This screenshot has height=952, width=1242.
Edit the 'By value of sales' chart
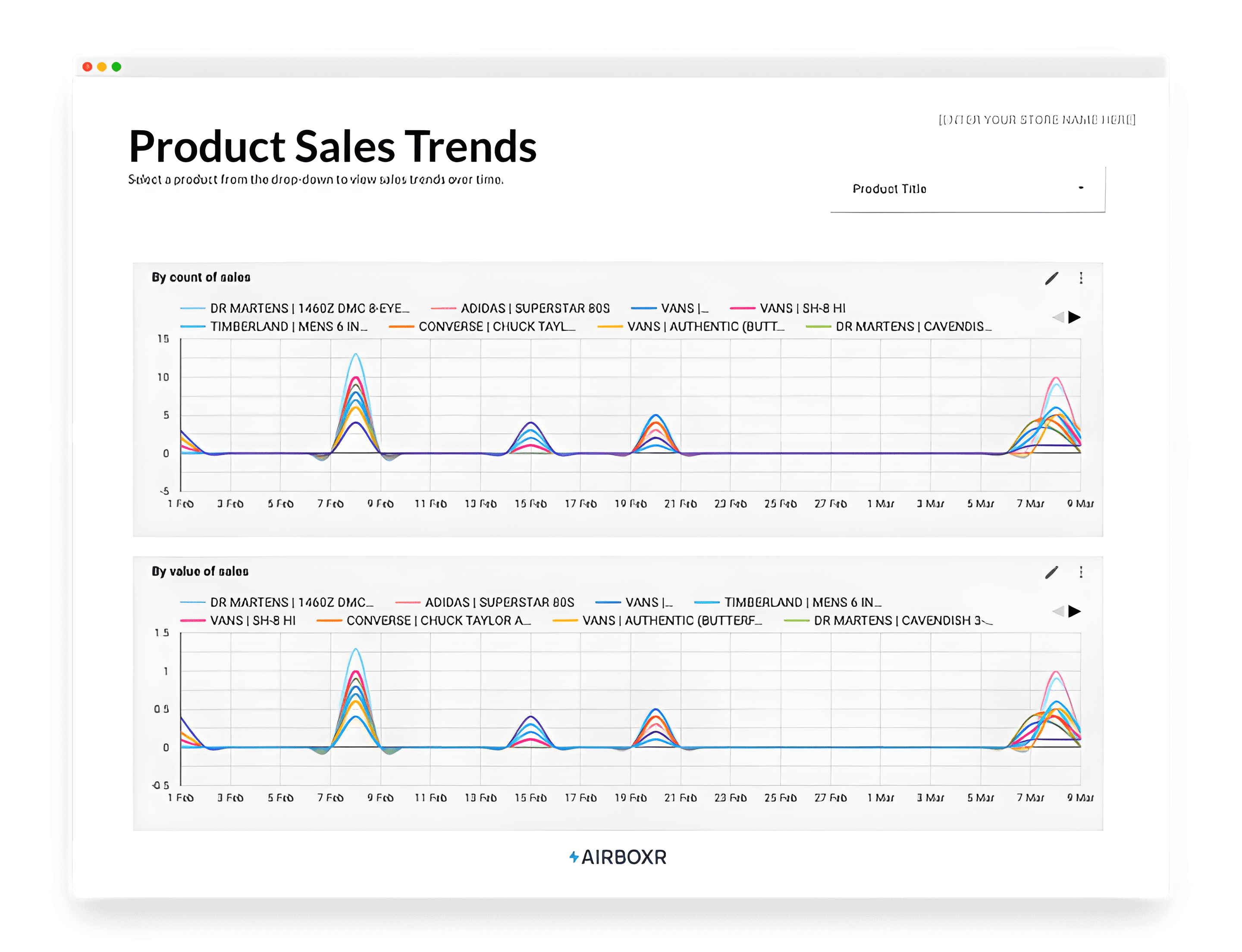coord(1051,572)
